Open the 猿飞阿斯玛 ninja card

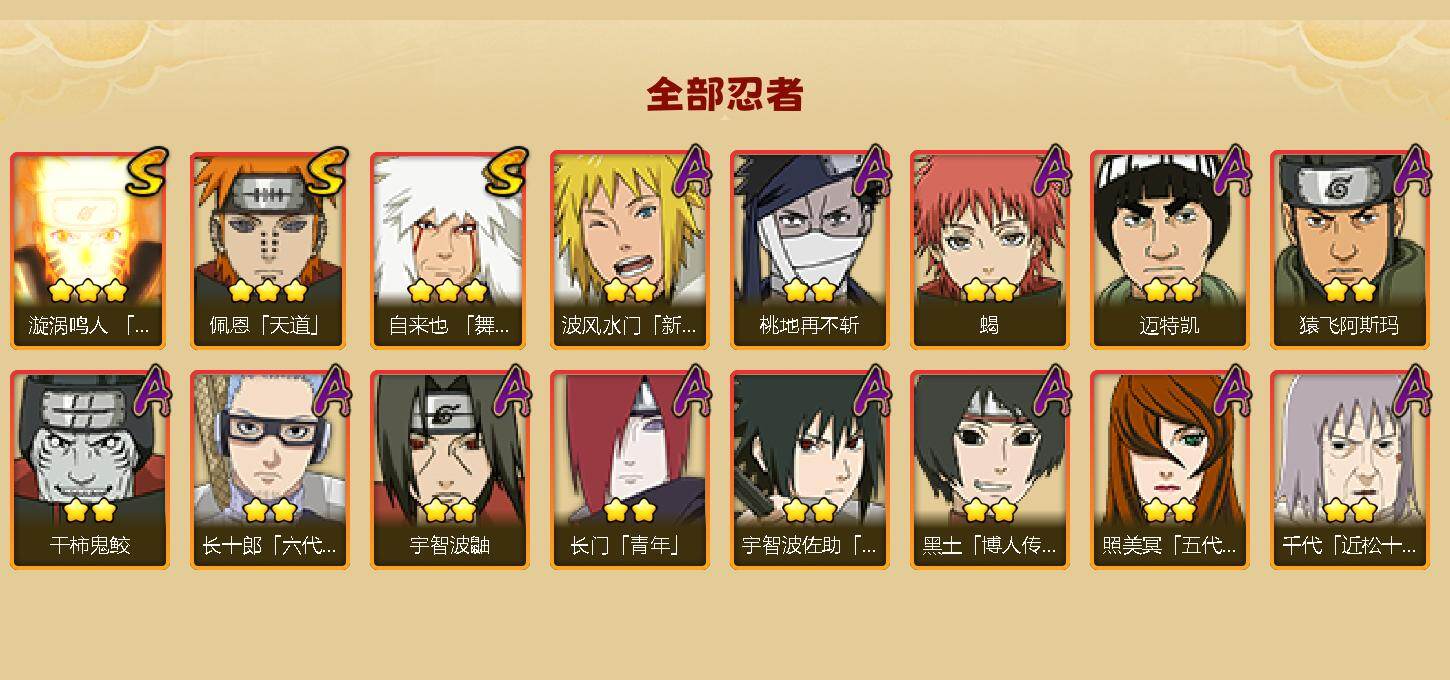point(1349,250)
